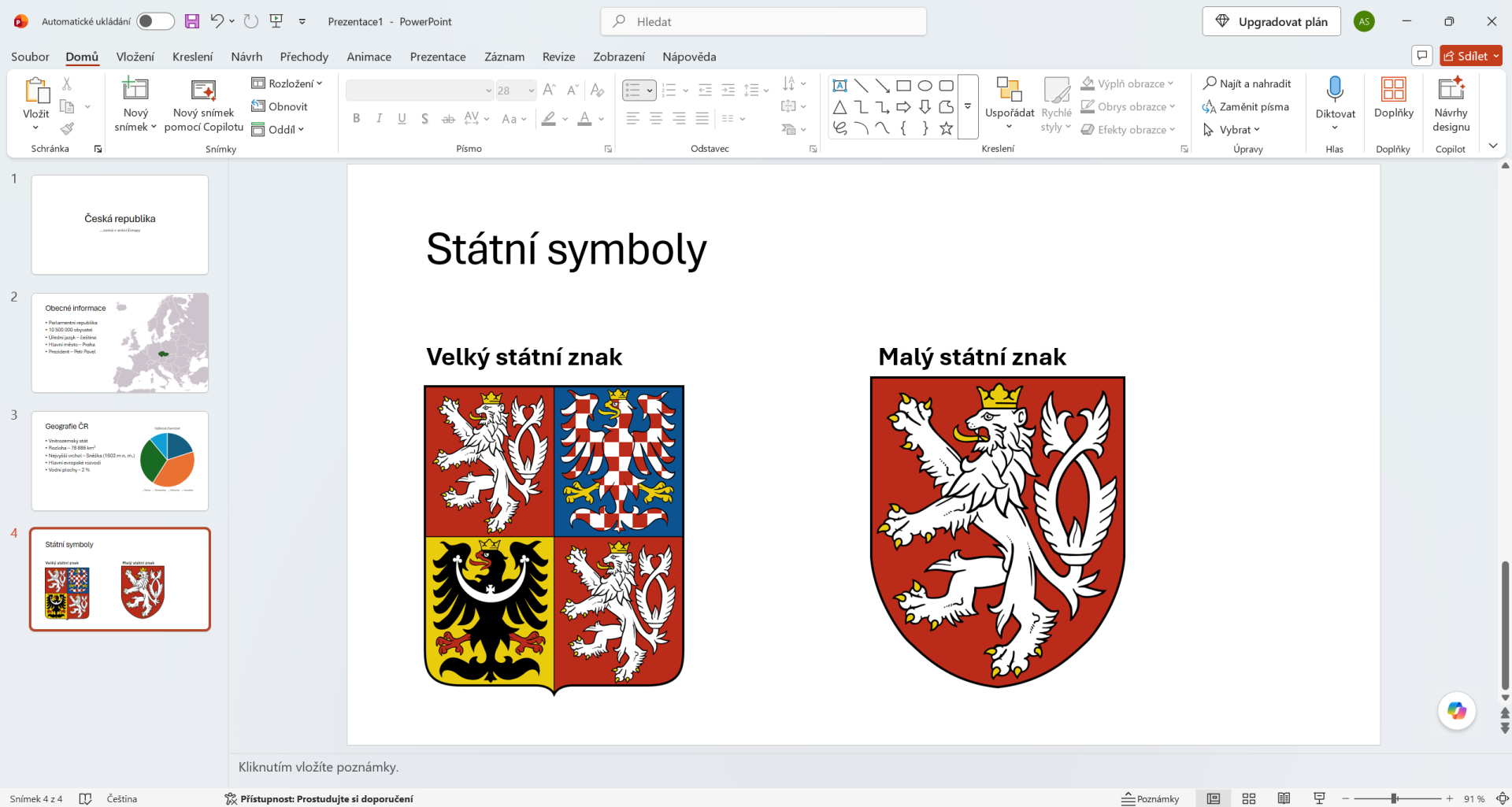Click the font color A swatch
This screenshot has height=807, width=1512.
coord(584,119)
